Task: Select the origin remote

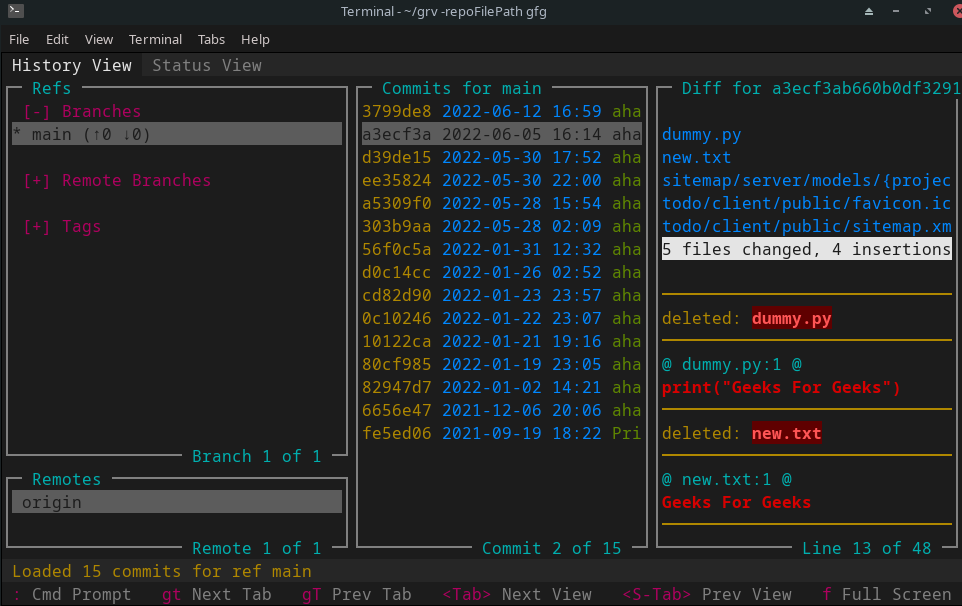Action: pos(176,502)
